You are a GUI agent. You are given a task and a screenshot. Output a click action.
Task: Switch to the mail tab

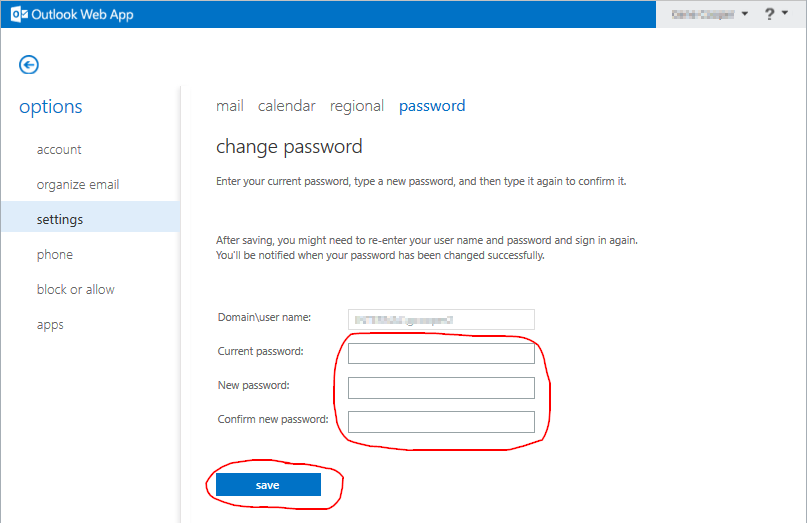[x=230, y=106]
